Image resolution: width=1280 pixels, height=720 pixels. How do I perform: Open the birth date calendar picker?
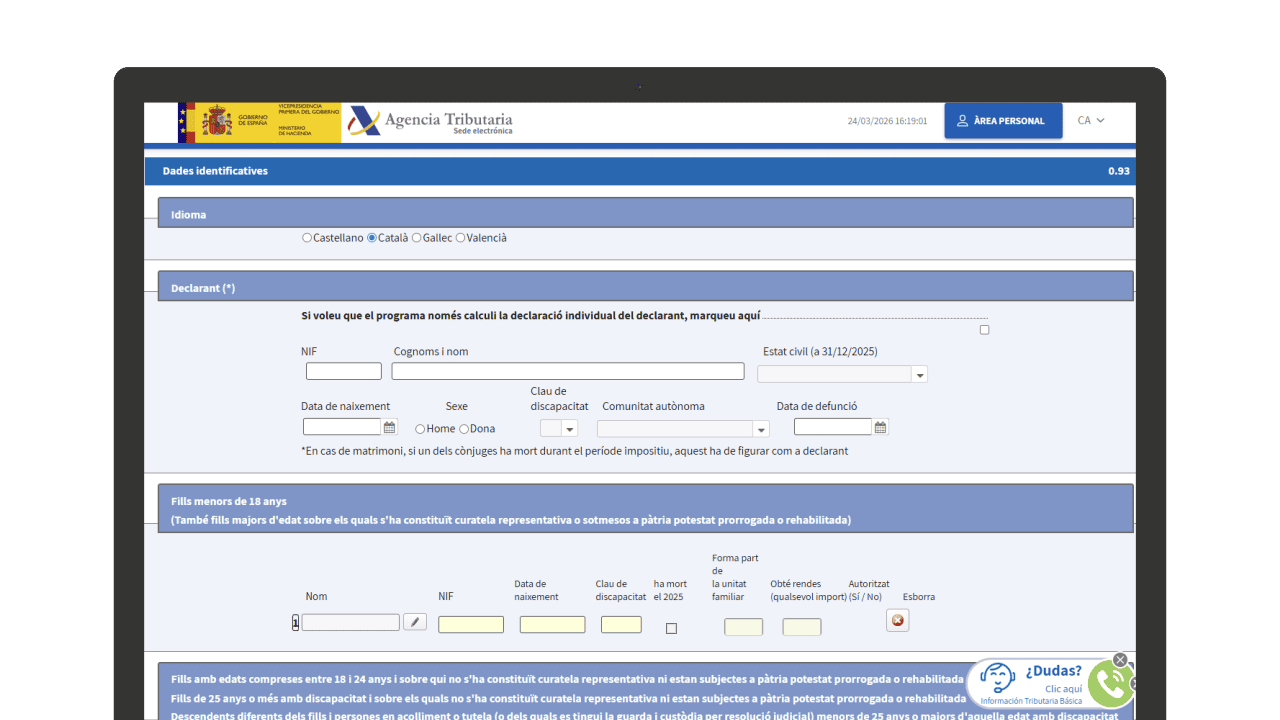pyautogui.click(x=390, y=427)
